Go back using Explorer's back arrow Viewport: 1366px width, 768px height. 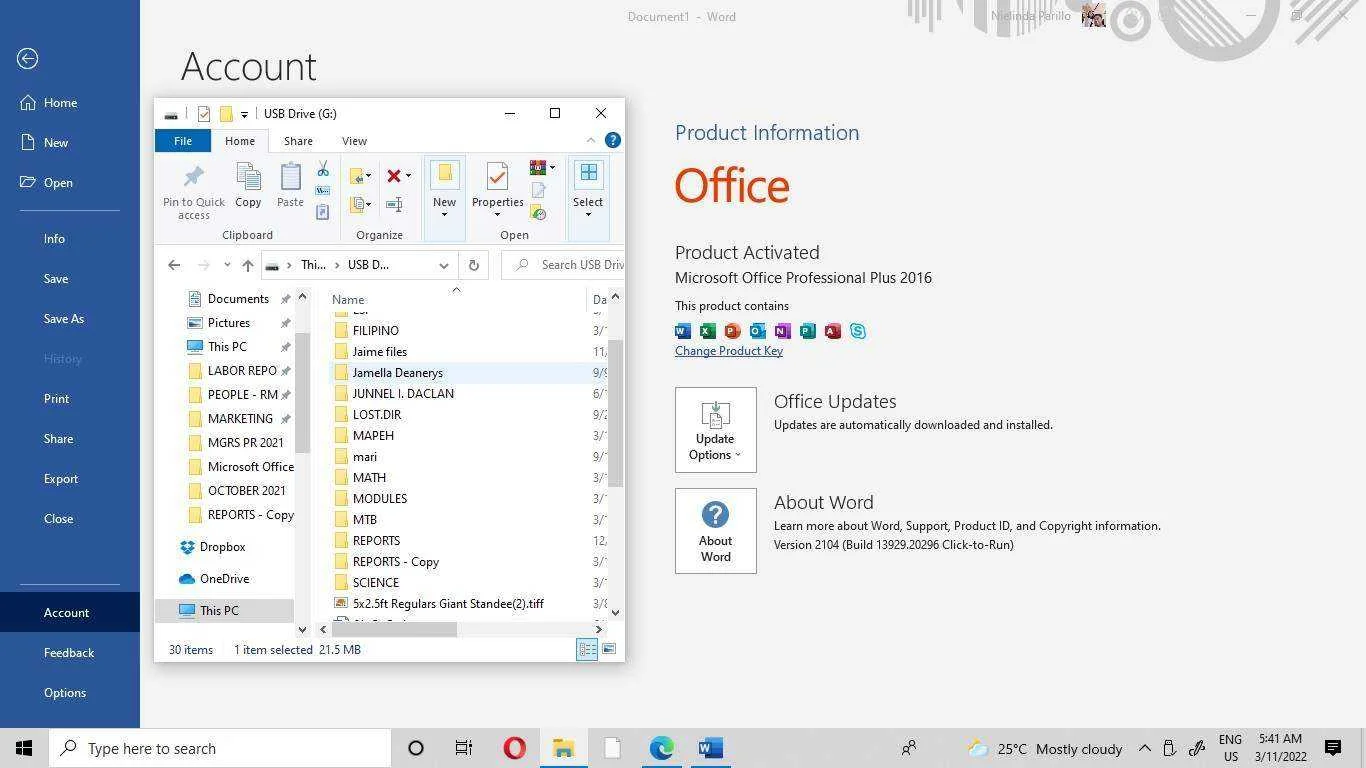174,265
